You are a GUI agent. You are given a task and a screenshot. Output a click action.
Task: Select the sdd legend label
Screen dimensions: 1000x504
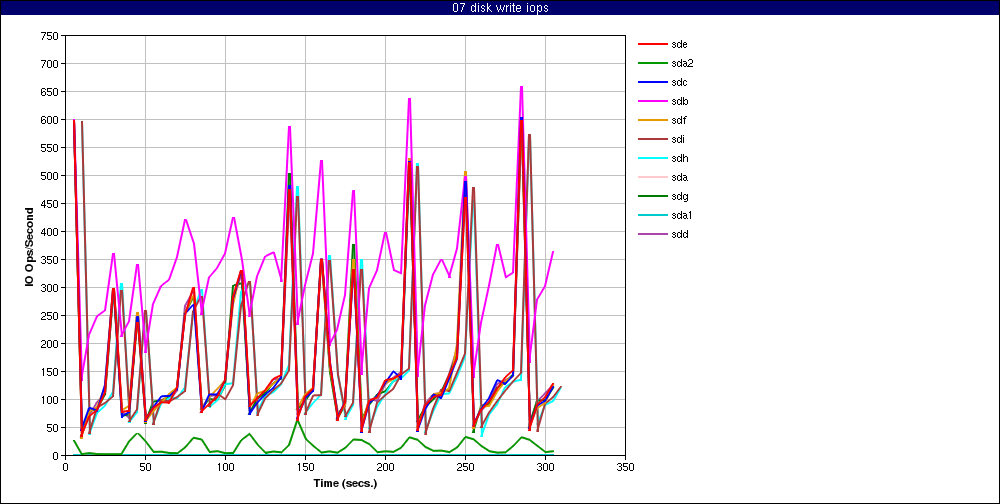680,235
